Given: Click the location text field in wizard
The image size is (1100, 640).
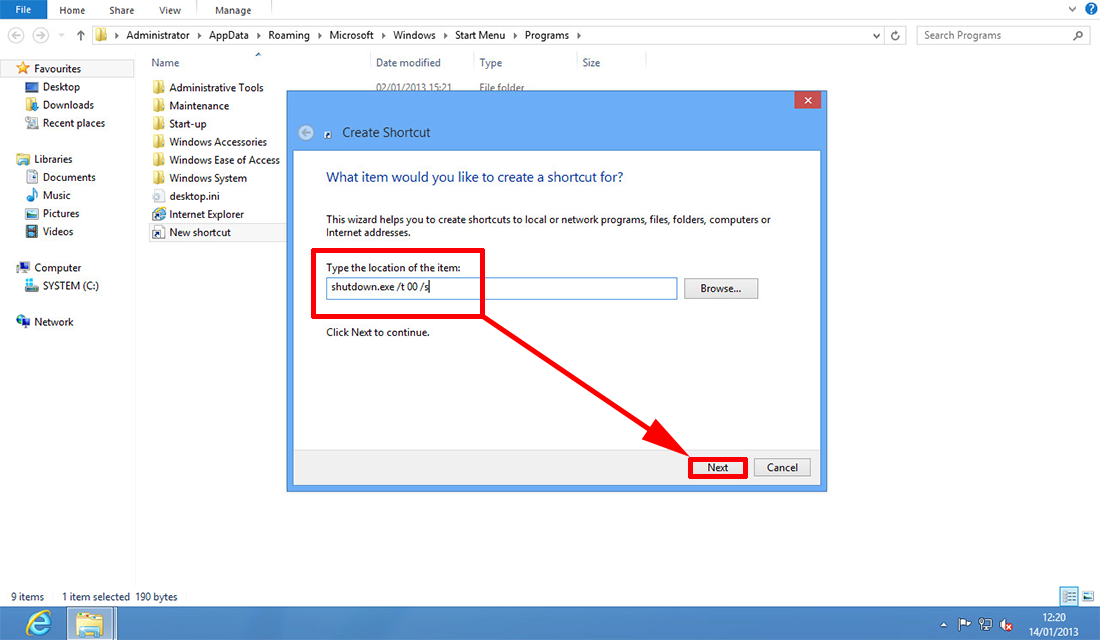Looking at the screenshot, I should (502, 288).
